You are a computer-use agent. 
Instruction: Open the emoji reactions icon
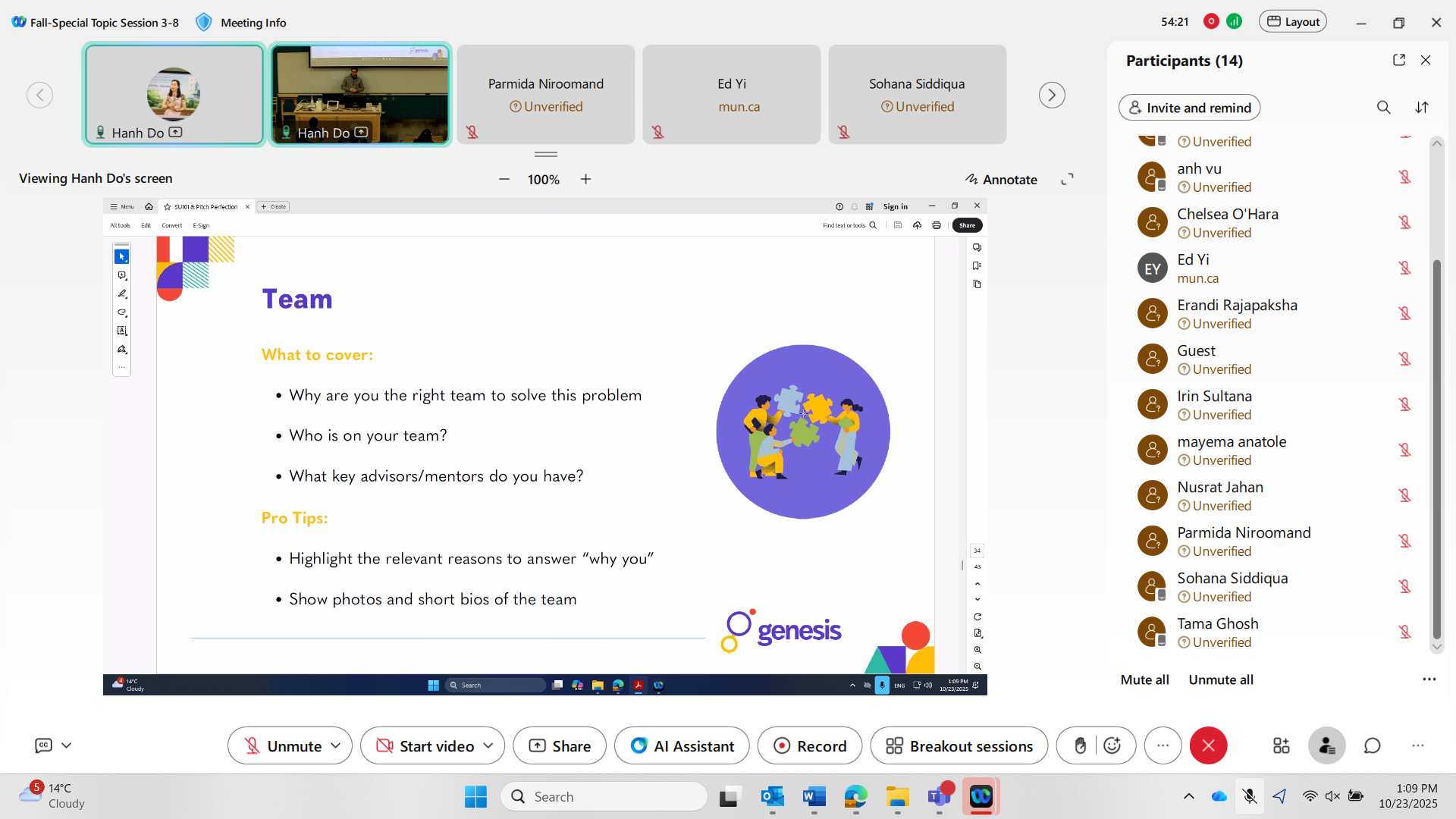[1112, 746]
